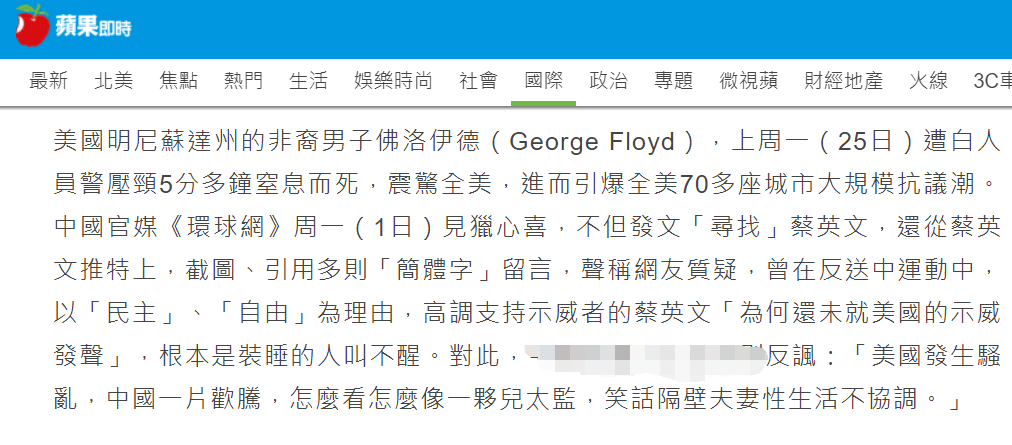
Task: Select the 焦點 navigation tab
Action: [x=179, y=81]
